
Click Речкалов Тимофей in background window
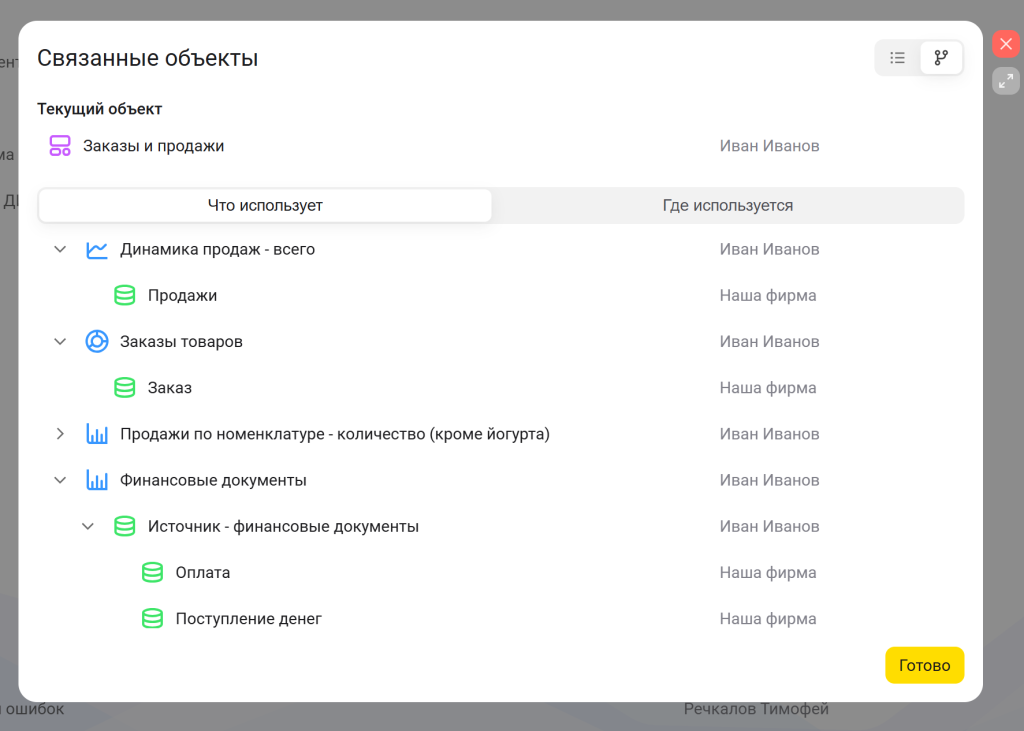coord(756,709)
